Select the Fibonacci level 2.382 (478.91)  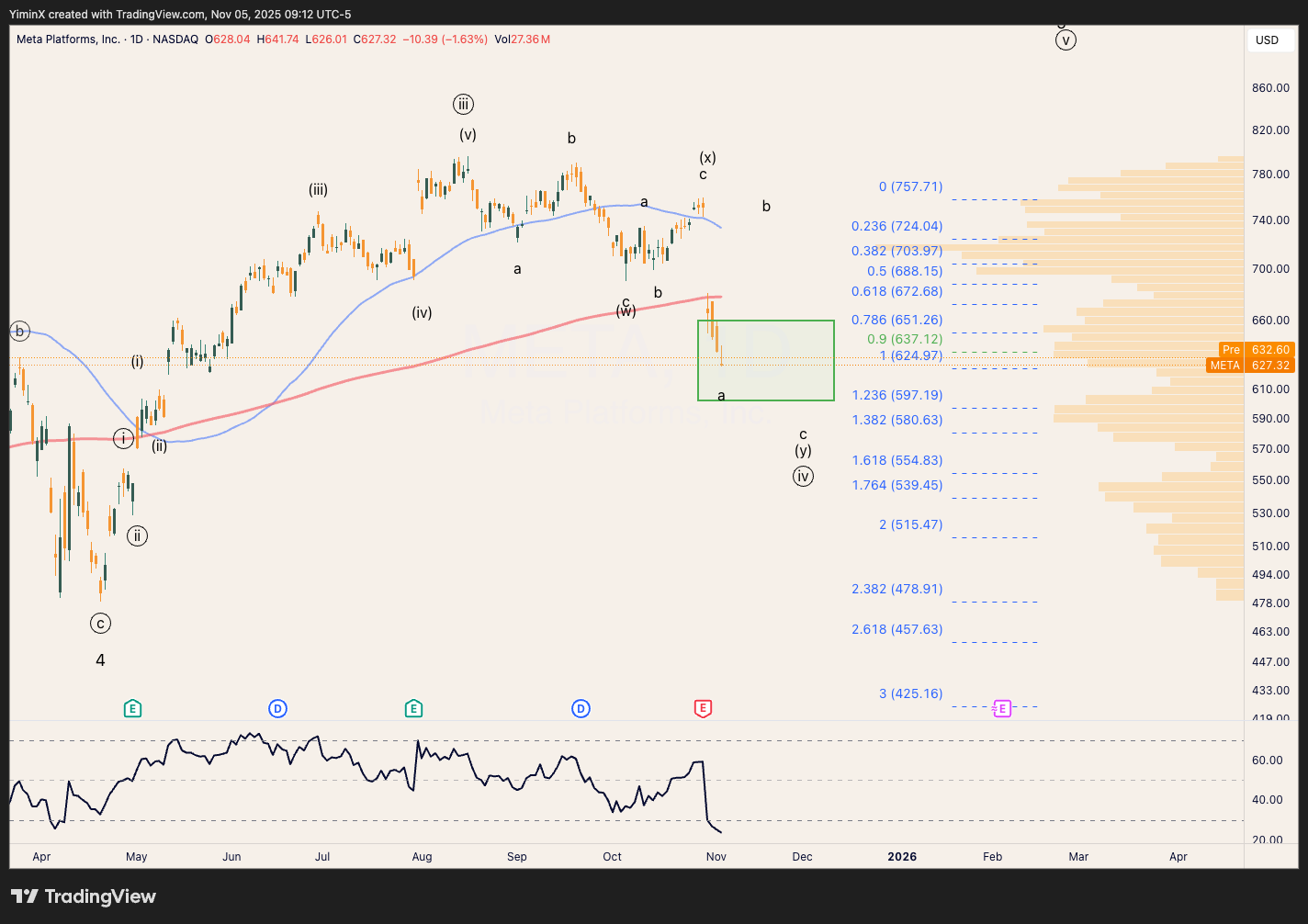(x=896, y=589)
